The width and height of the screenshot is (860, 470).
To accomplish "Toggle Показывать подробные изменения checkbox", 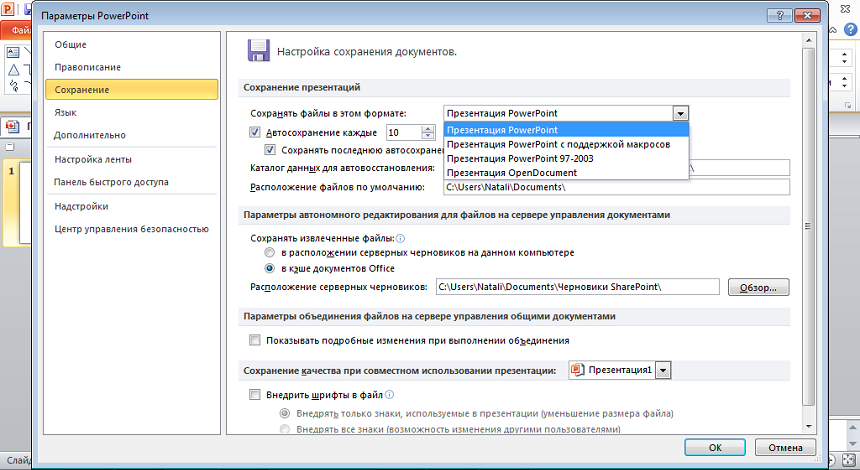I will (254, 340).
